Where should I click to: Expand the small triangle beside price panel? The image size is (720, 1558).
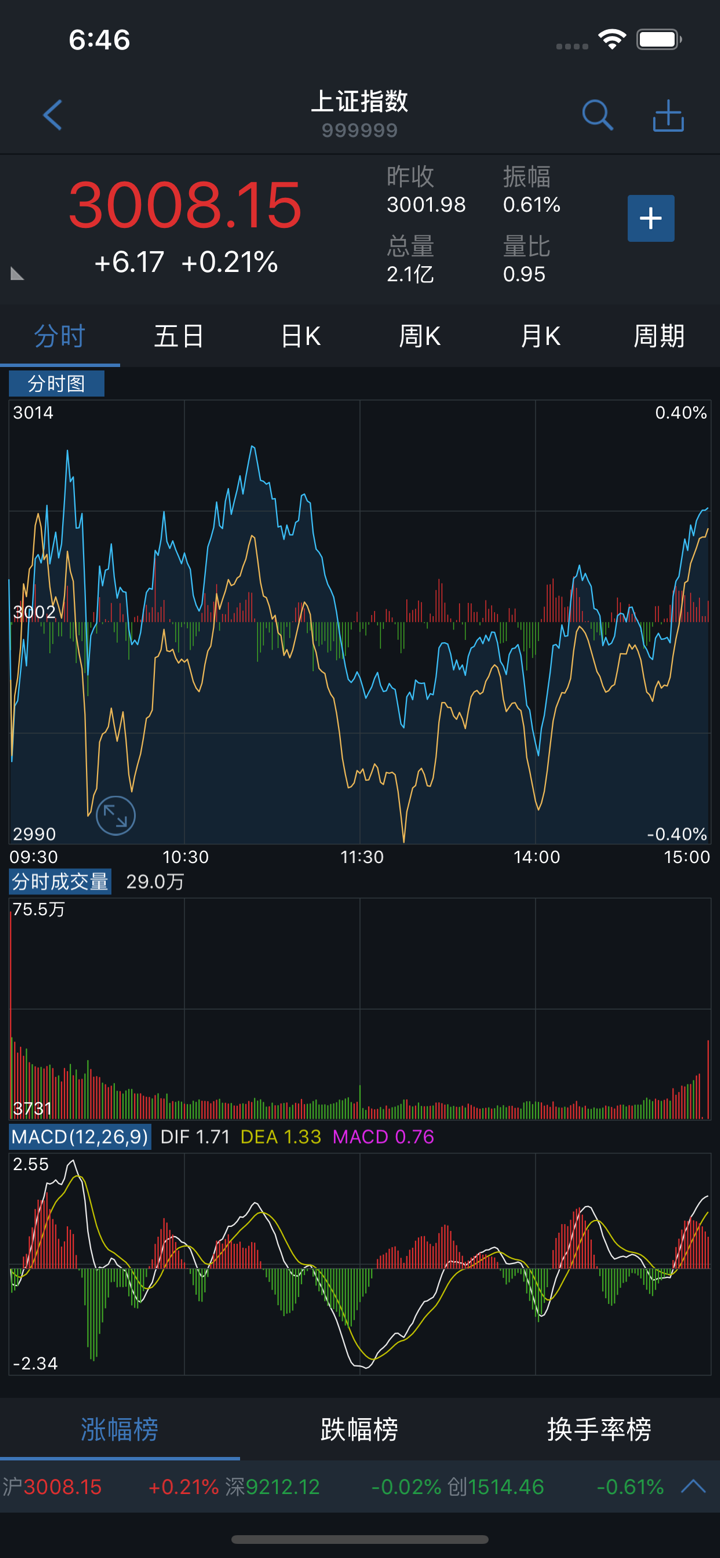click(17, 273)
